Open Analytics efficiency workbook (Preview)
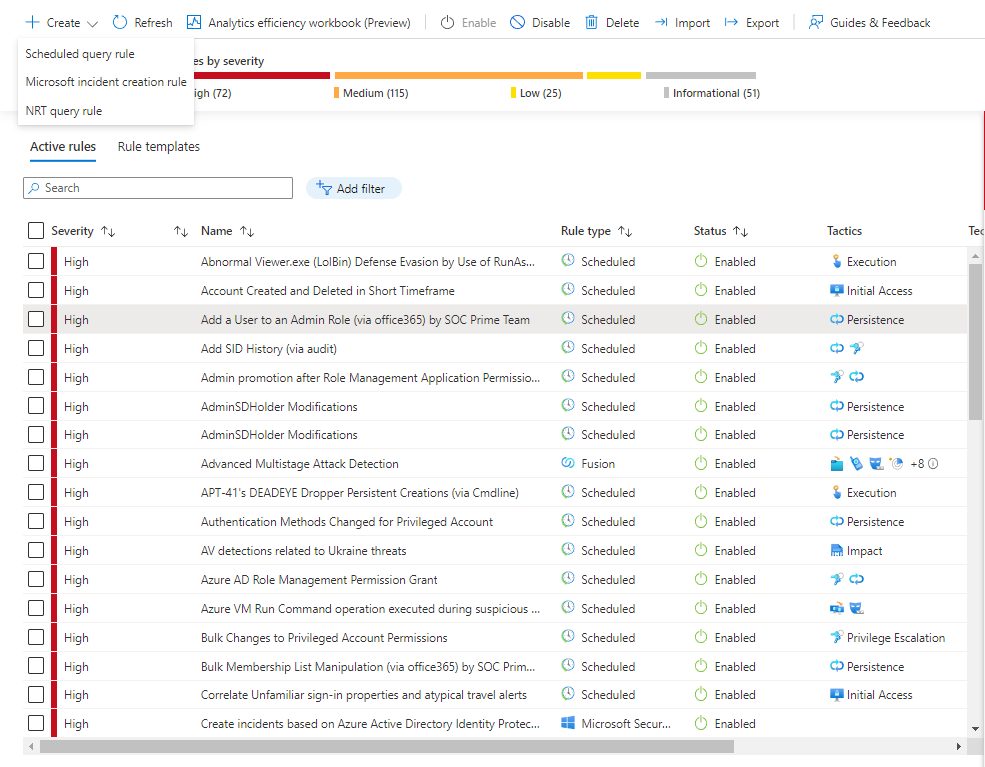 194,22
